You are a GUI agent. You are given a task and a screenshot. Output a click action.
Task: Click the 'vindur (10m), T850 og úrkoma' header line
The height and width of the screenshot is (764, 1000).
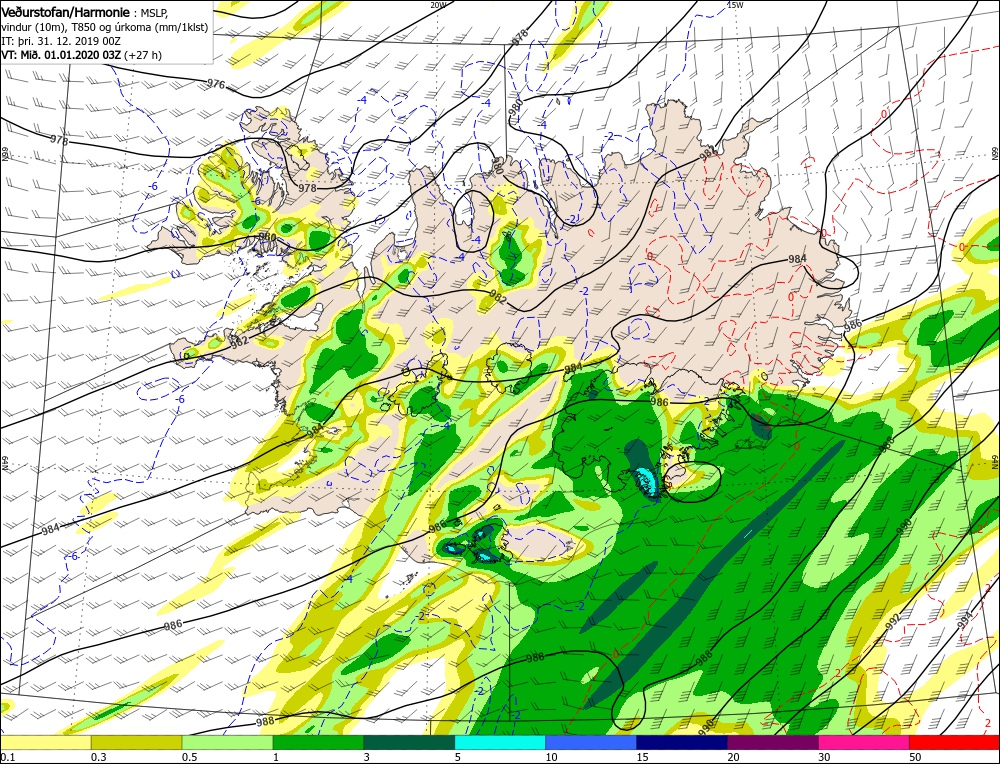pyautogui.click(x=105, y=26)
